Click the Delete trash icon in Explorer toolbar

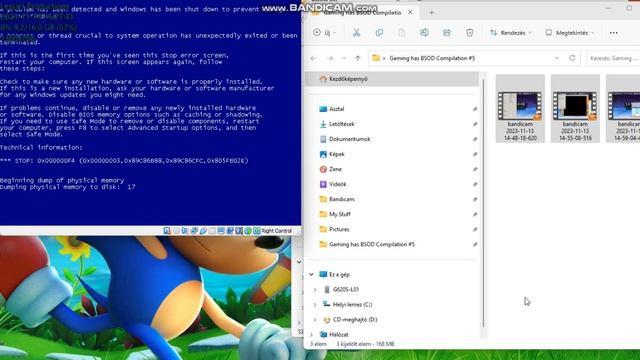pos(469,33)
